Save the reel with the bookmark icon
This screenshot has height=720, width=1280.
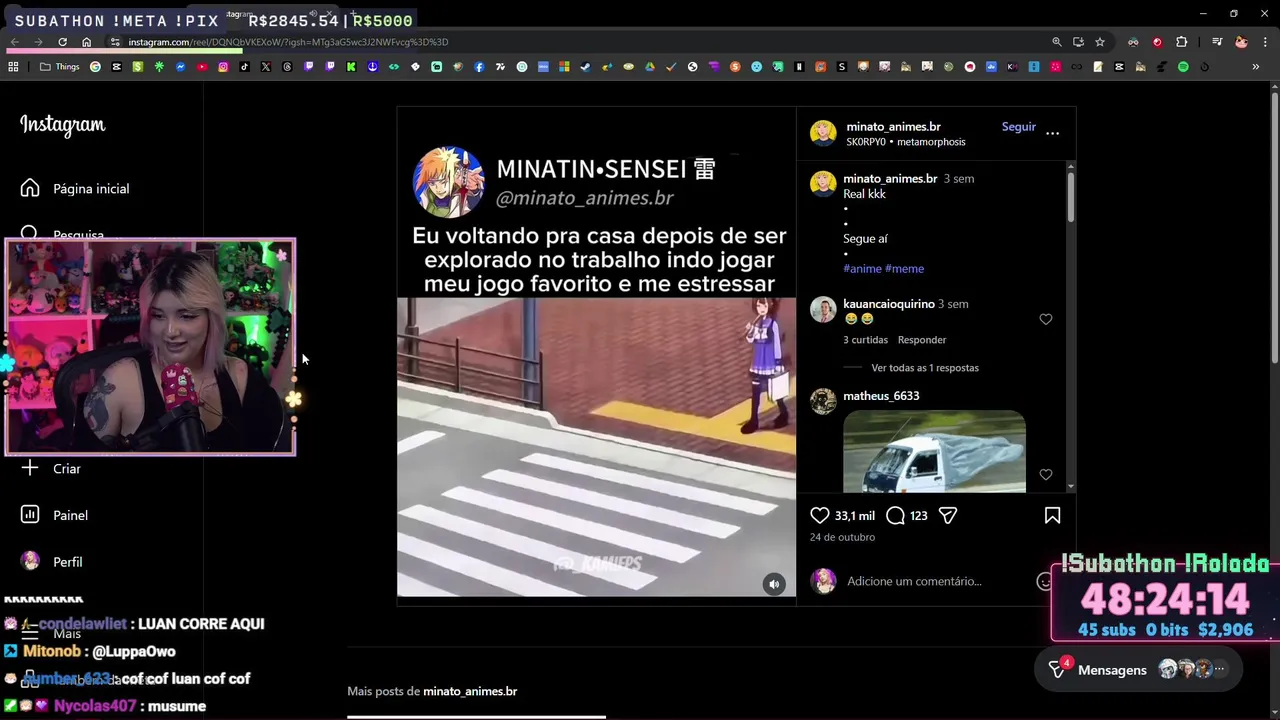(x=1052, y=515)
